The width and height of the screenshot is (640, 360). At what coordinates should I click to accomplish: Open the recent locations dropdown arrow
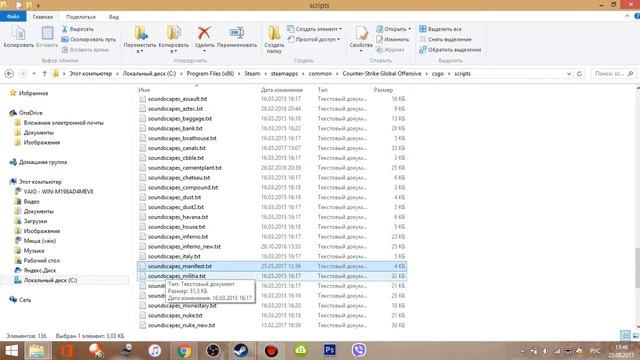pos(34,73)
